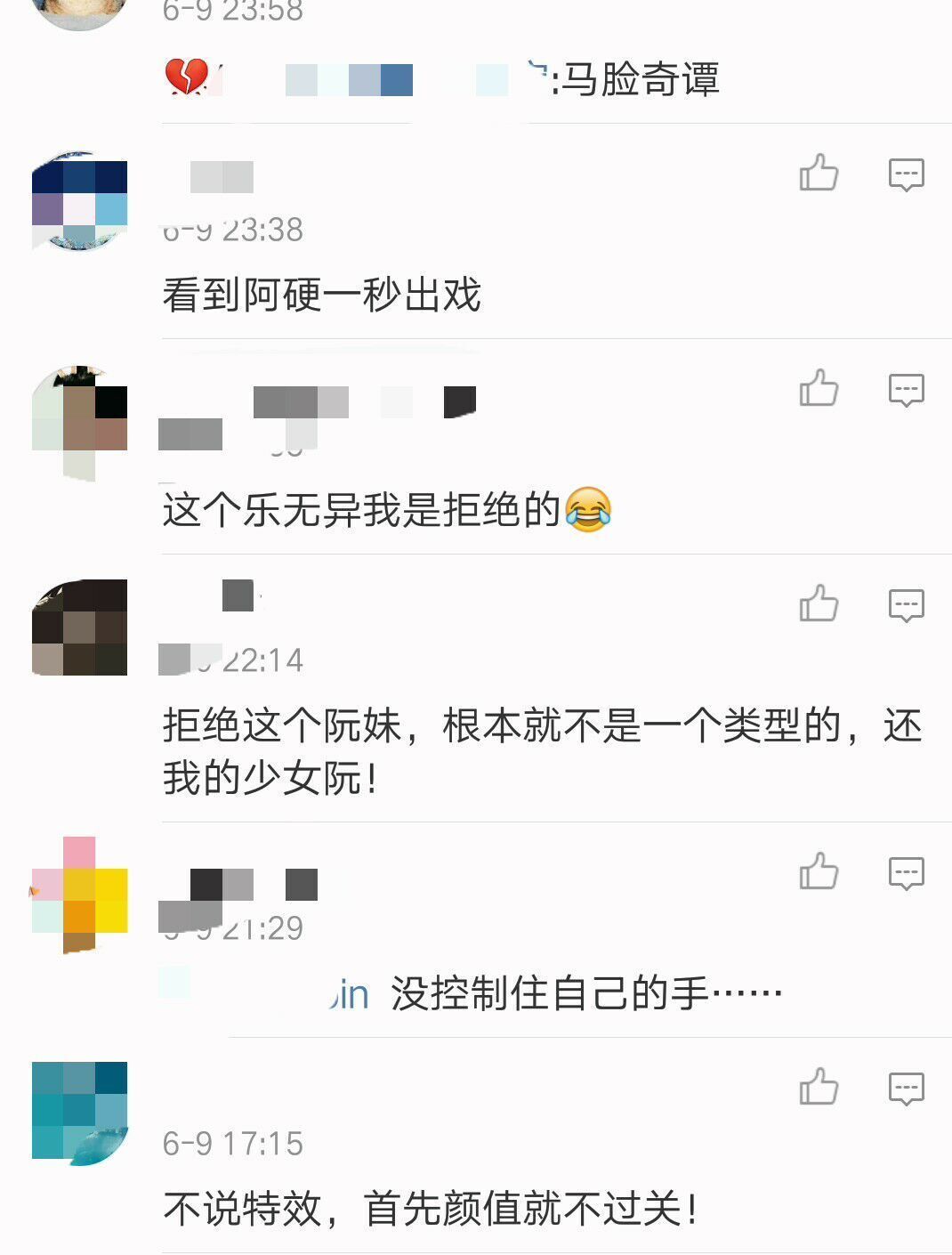This screenshot has width=952, height=1255.
Task: Open the avatar of the 22:14 commenter
Action: tap(80, 627)
